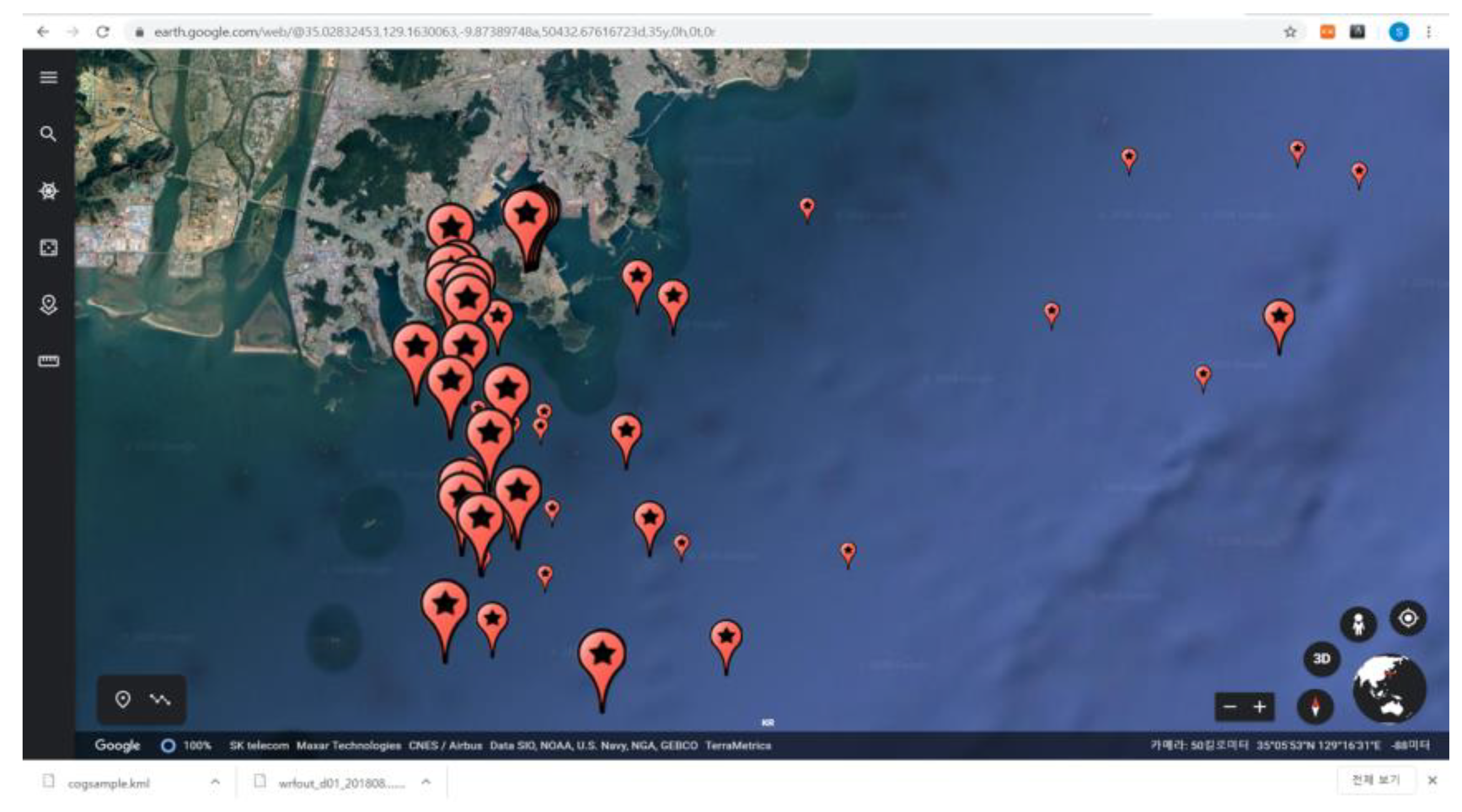Viewport: 1462px width, 812px height.
Task: Zoom out using the minus button
Action: [1230, 707]
